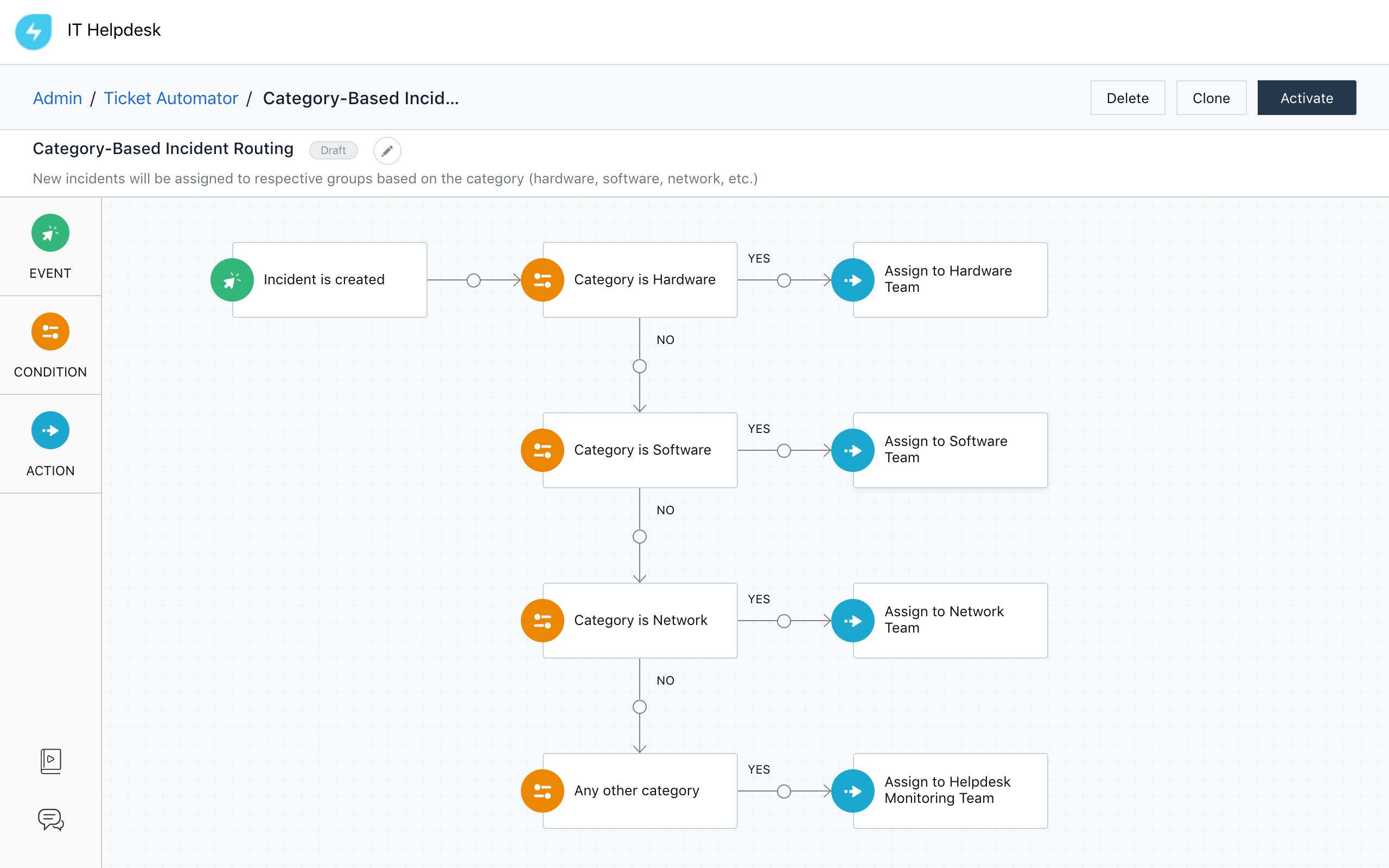Open the video tutorial guide icon

coord(50,761)
